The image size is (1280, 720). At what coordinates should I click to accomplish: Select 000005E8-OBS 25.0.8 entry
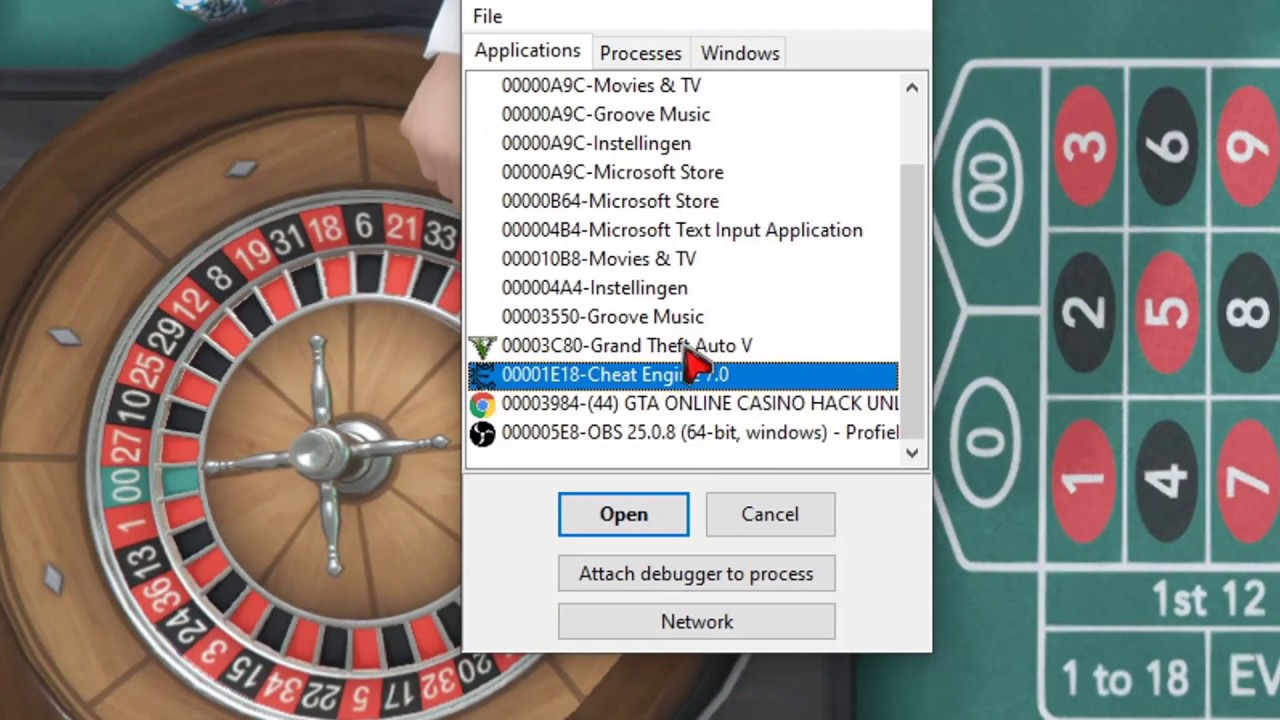click(684, 433)
